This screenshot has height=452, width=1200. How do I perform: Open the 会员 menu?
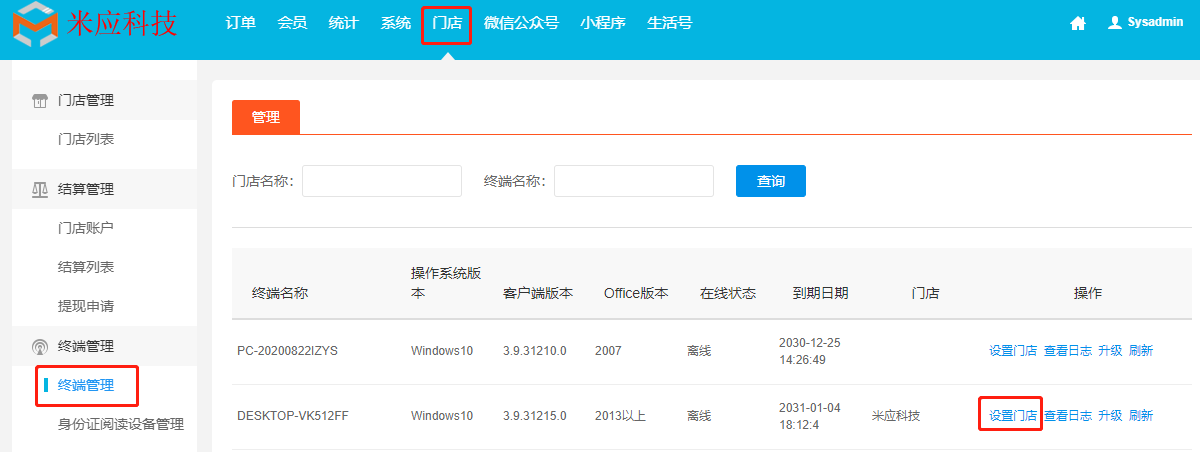(x=292, y=23)
